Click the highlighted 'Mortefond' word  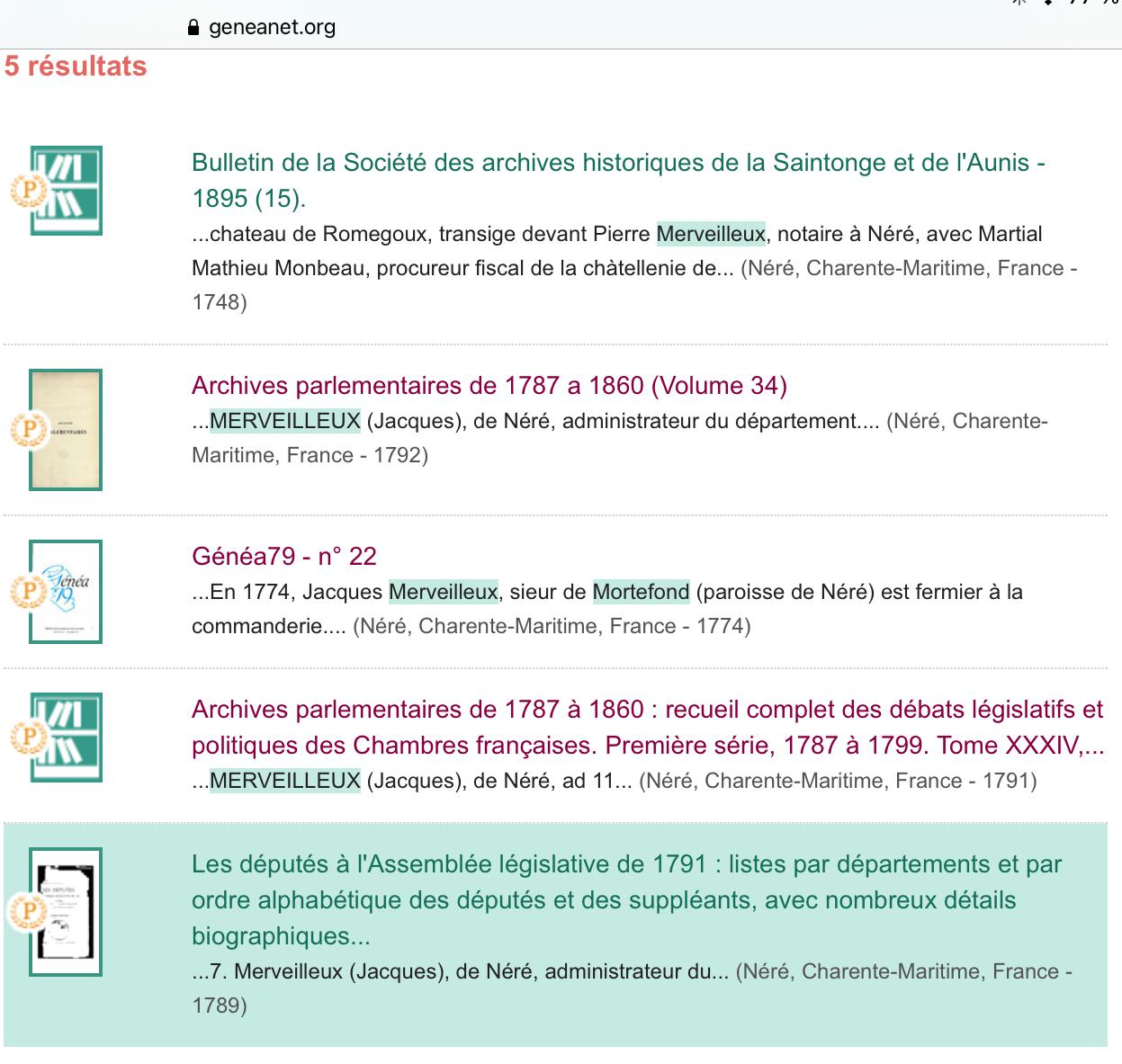(x=641, y=592)
